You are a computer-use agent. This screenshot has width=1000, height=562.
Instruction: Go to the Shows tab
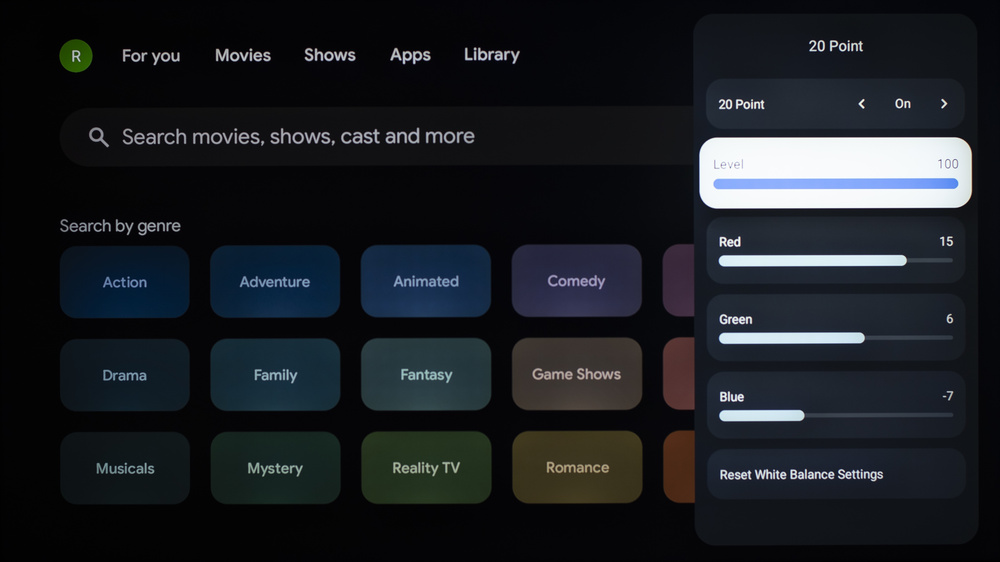[330, 55]
